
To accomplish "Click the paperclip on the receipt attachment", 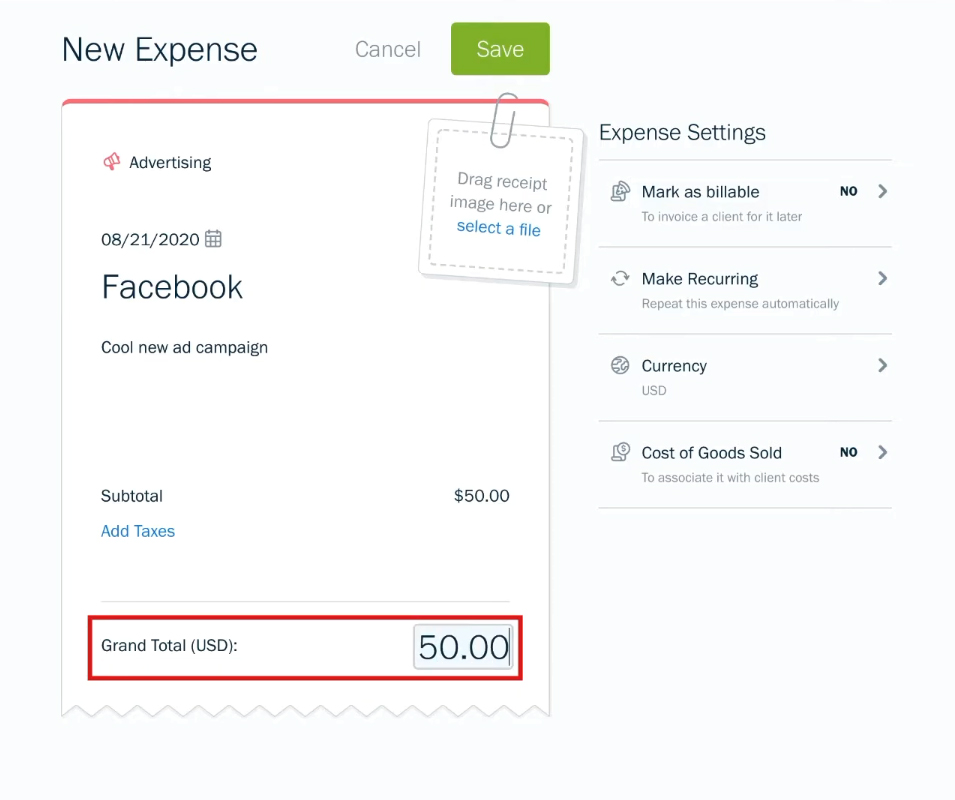I will [x=504, y=121].
